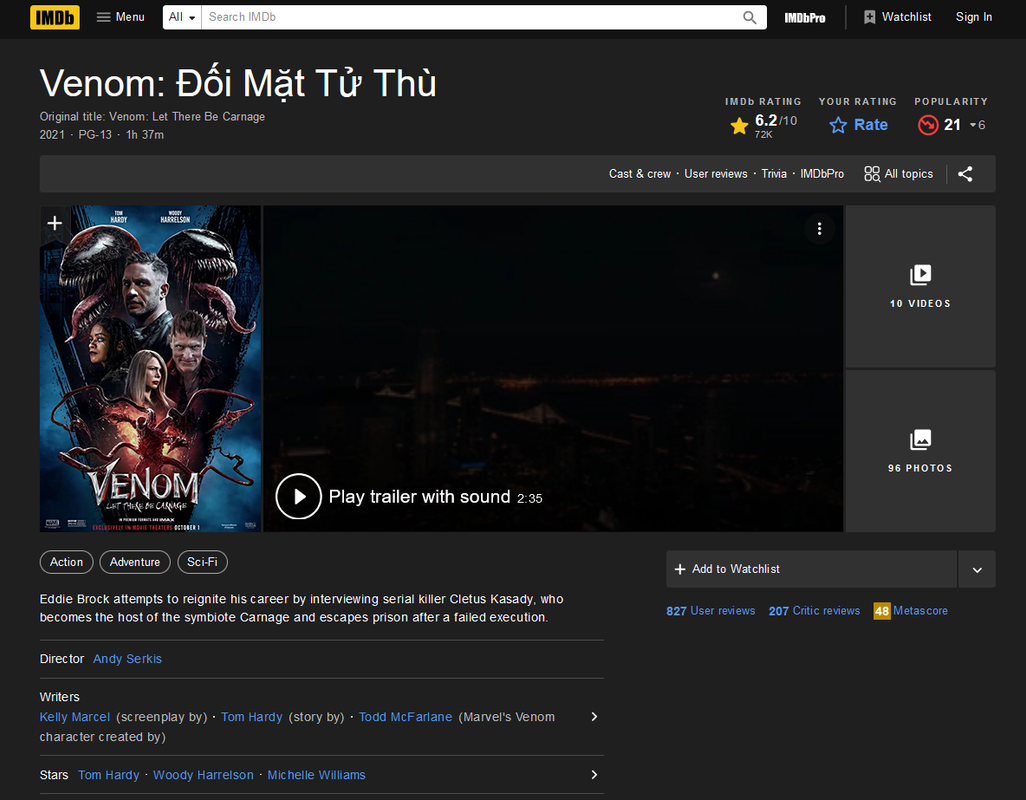Viewport: 1026px width, 800px height.
Task: Open writer Kelly Marcel page
Action: [x=75, y=717]
